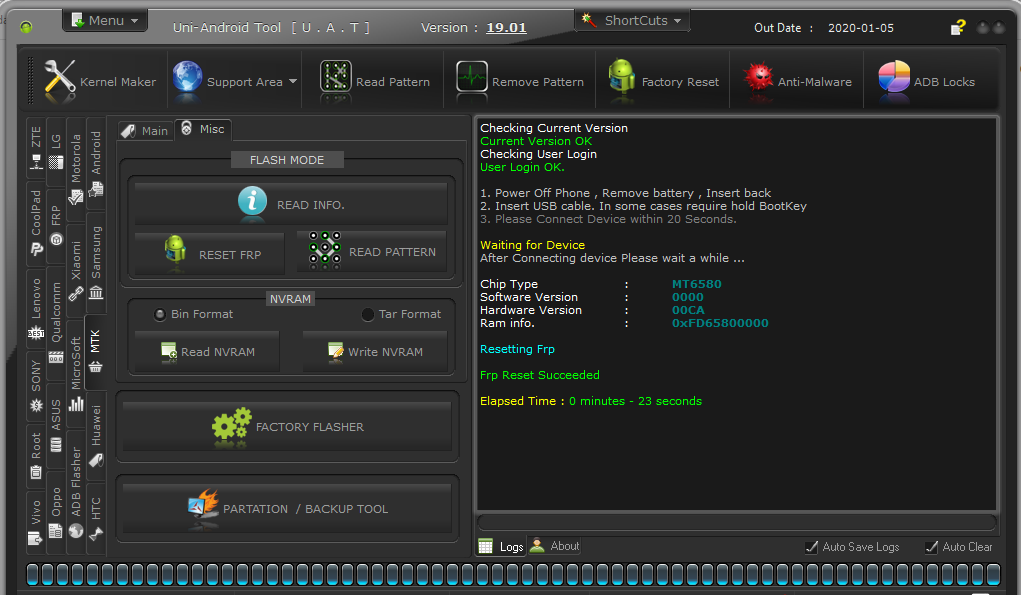Open the ShortCuts dropdown
The image size is (1021, 595).
point(632,20)
